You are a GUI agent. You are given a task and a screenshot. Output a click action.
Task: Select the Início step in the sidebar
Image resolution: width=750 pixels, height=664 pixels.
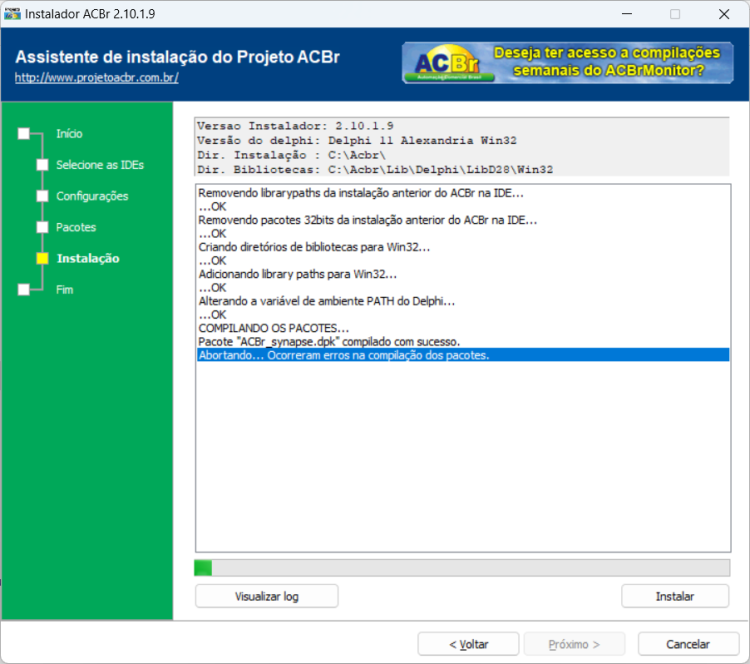click(x=69, y=133)
